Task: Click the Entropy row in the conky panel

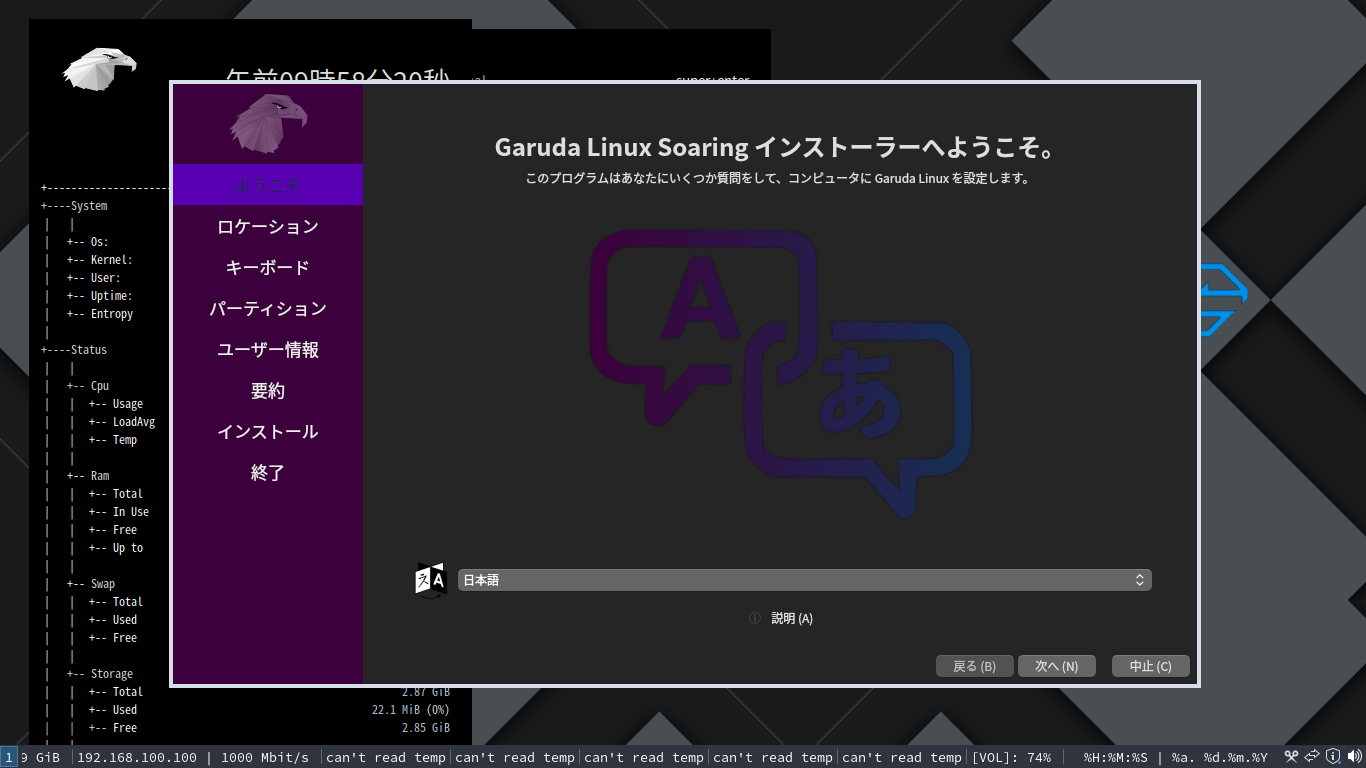Action: [100, 314]
